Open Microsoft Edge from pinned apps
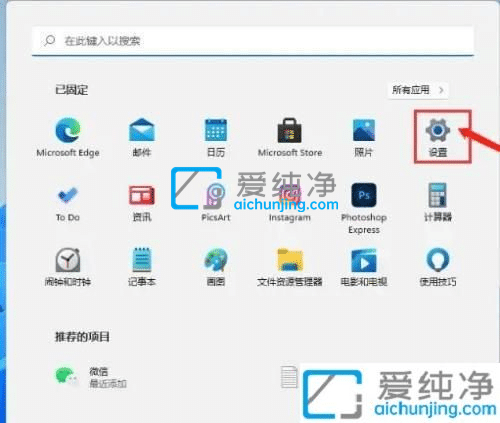 point(68,137)
